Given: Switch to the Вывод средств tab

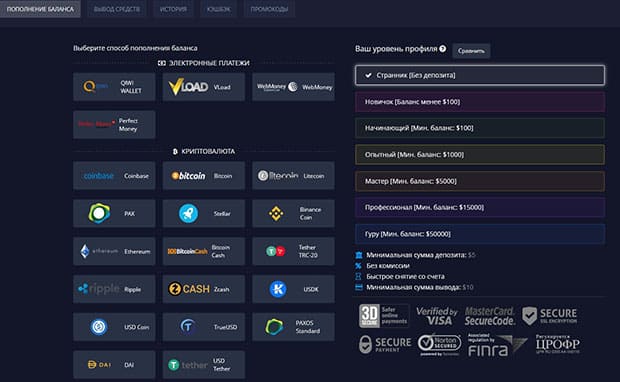Looking at the screenshot, I should [x=117, y=9].
